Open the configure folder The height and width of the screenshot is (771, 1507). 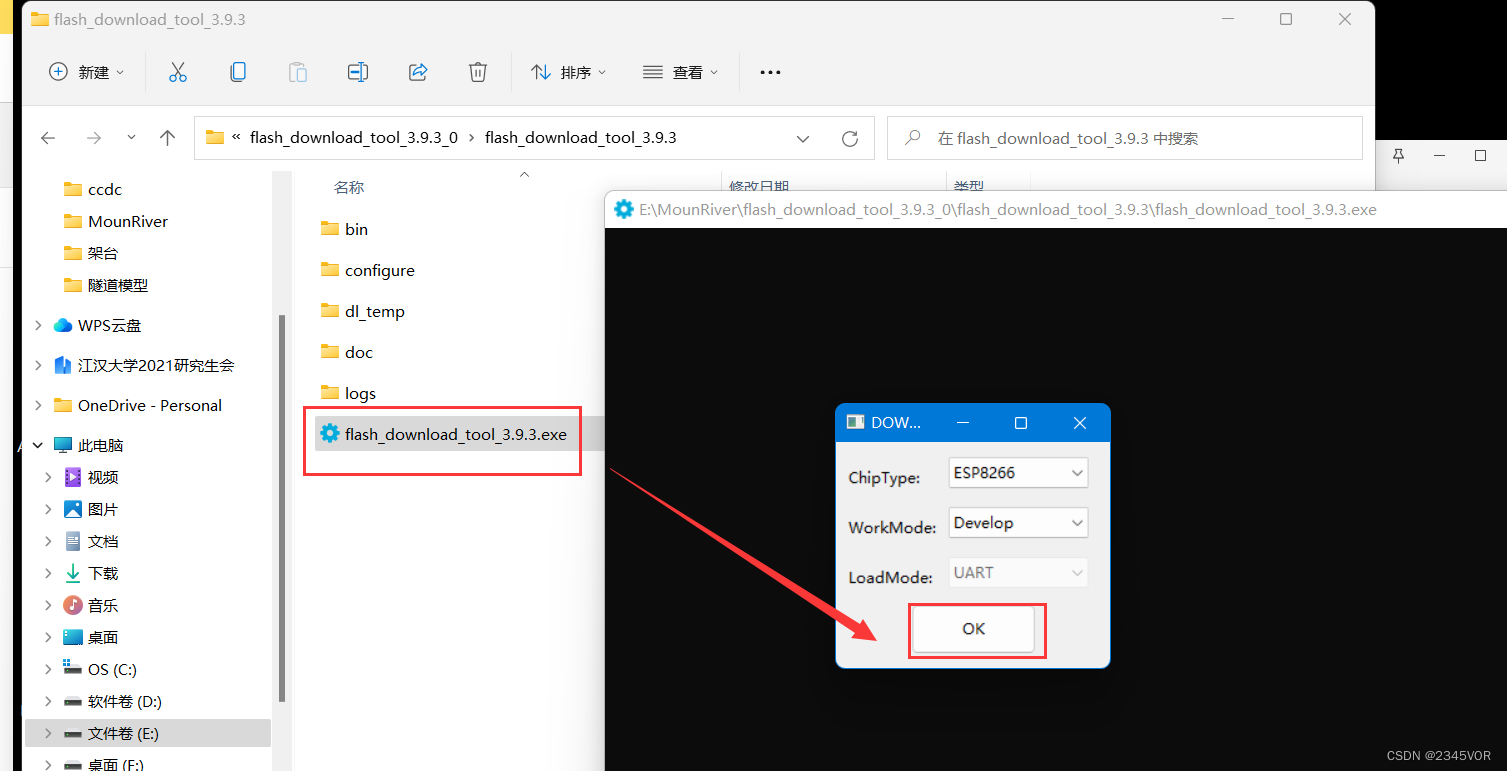click(368, 270)
